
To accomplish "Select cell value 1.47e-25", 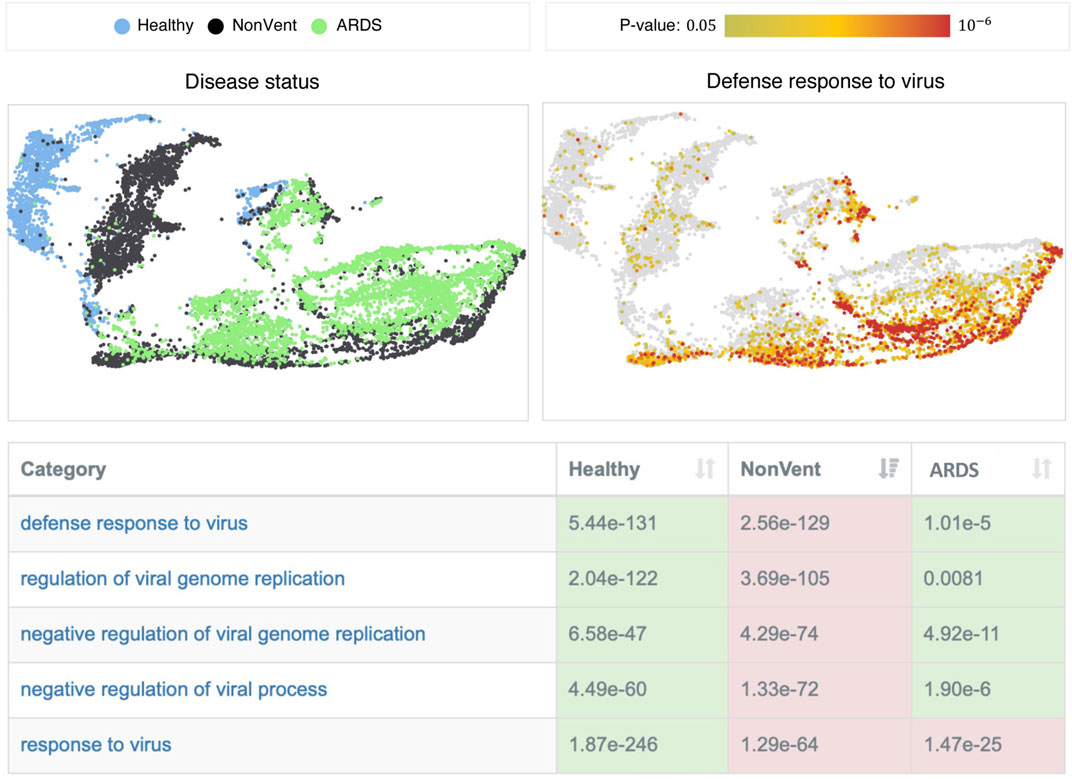I will (x=963, y=745).
